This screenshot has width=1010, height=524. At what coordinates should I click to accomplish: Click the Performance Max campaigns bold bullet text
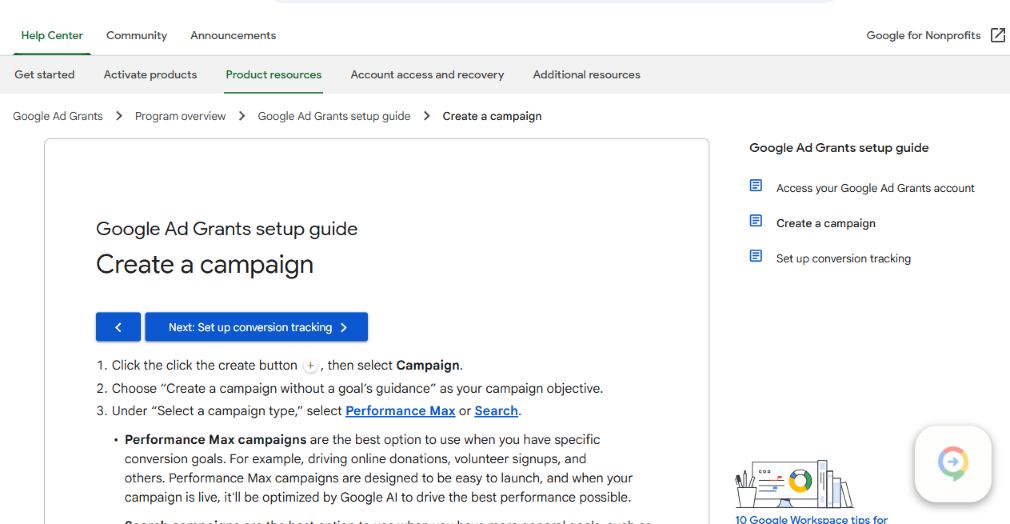pyautogui.click(x=215, y=440)
